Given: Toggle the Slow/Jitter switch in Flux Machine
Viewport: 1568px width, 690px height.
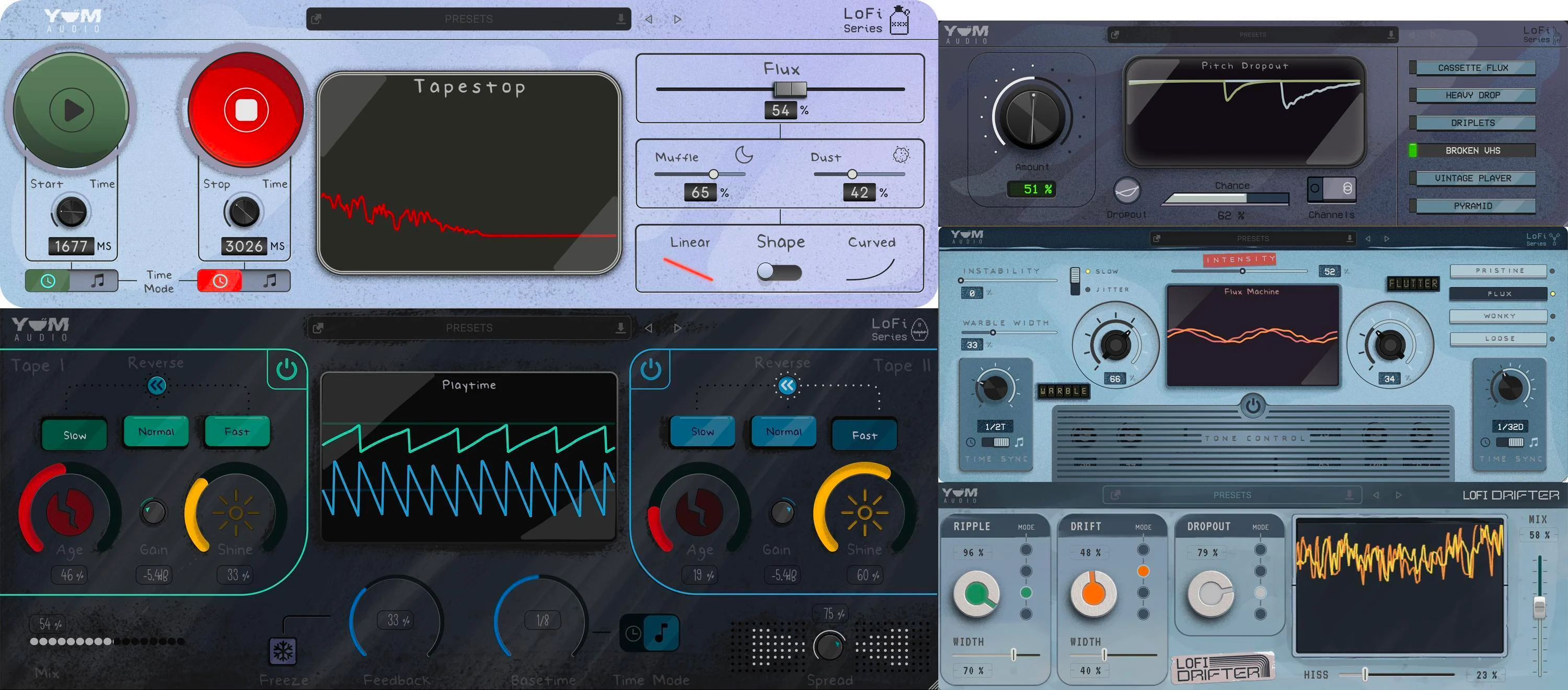Looking at the screenshot, I should click(1075, 280).
